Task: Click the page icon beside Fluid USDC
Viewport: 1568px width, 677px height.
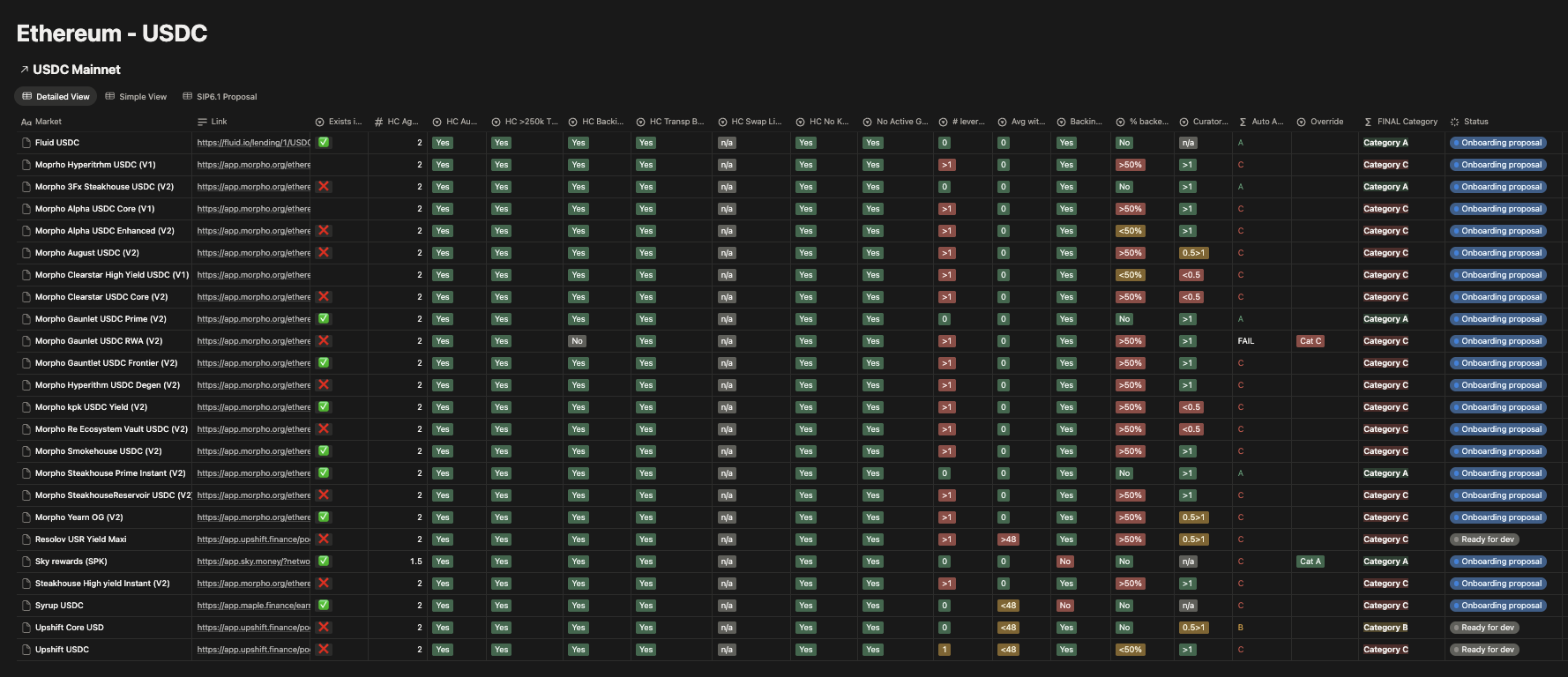Action: pos(26,143)
